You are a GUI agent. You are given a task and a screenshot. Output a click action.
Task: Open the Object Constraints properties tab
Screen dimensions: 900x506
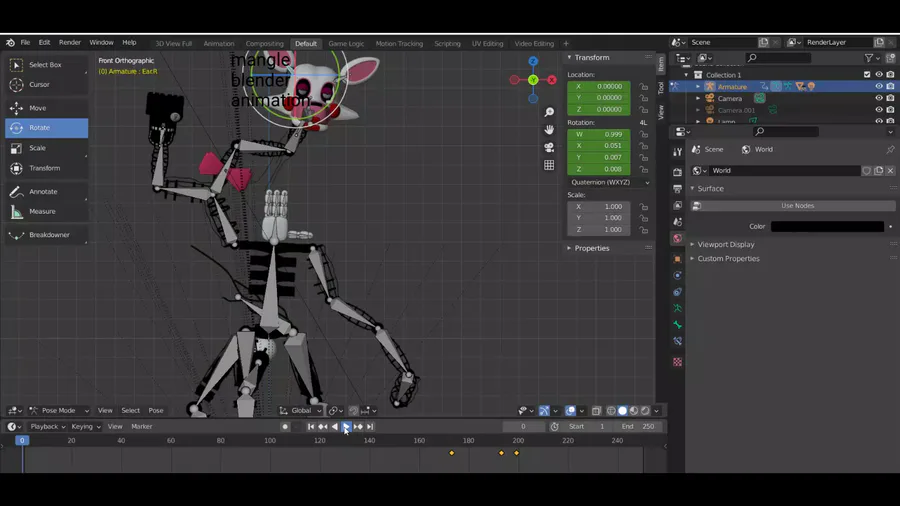coord(677,292)
